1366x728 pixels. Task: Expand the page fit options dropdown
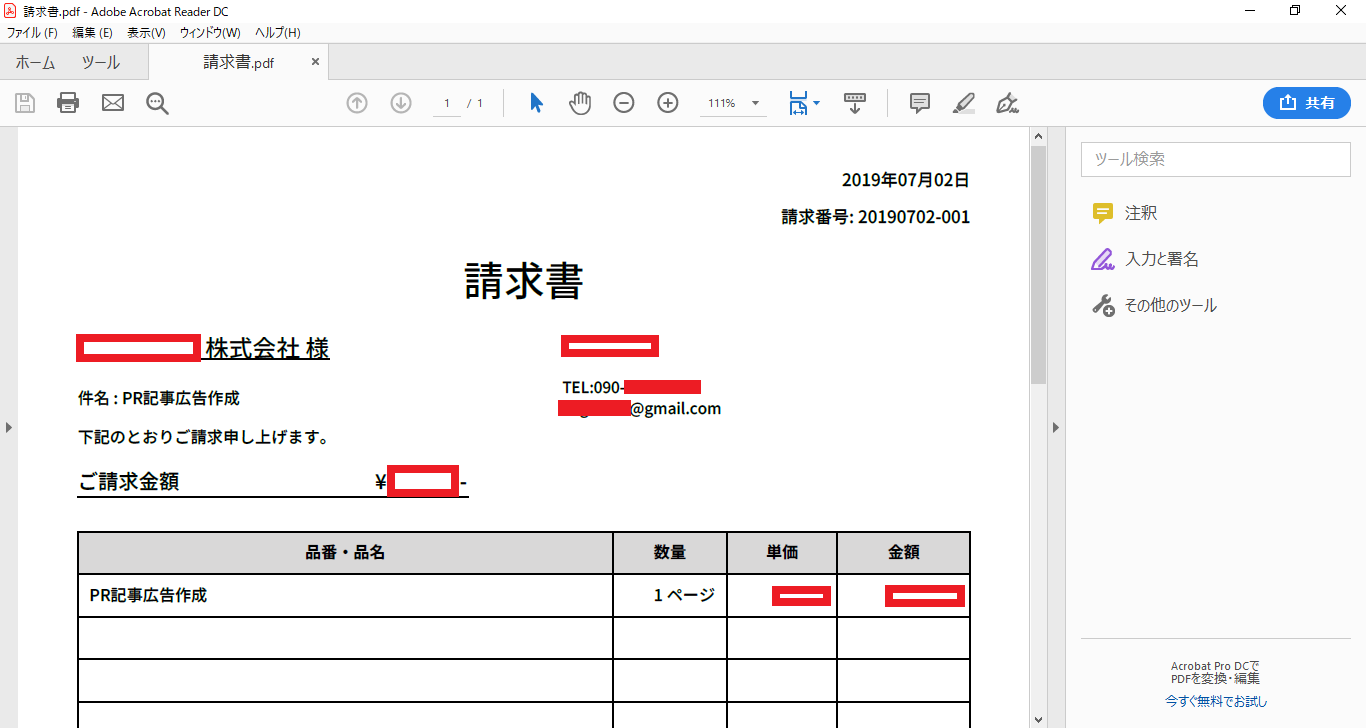817,103
